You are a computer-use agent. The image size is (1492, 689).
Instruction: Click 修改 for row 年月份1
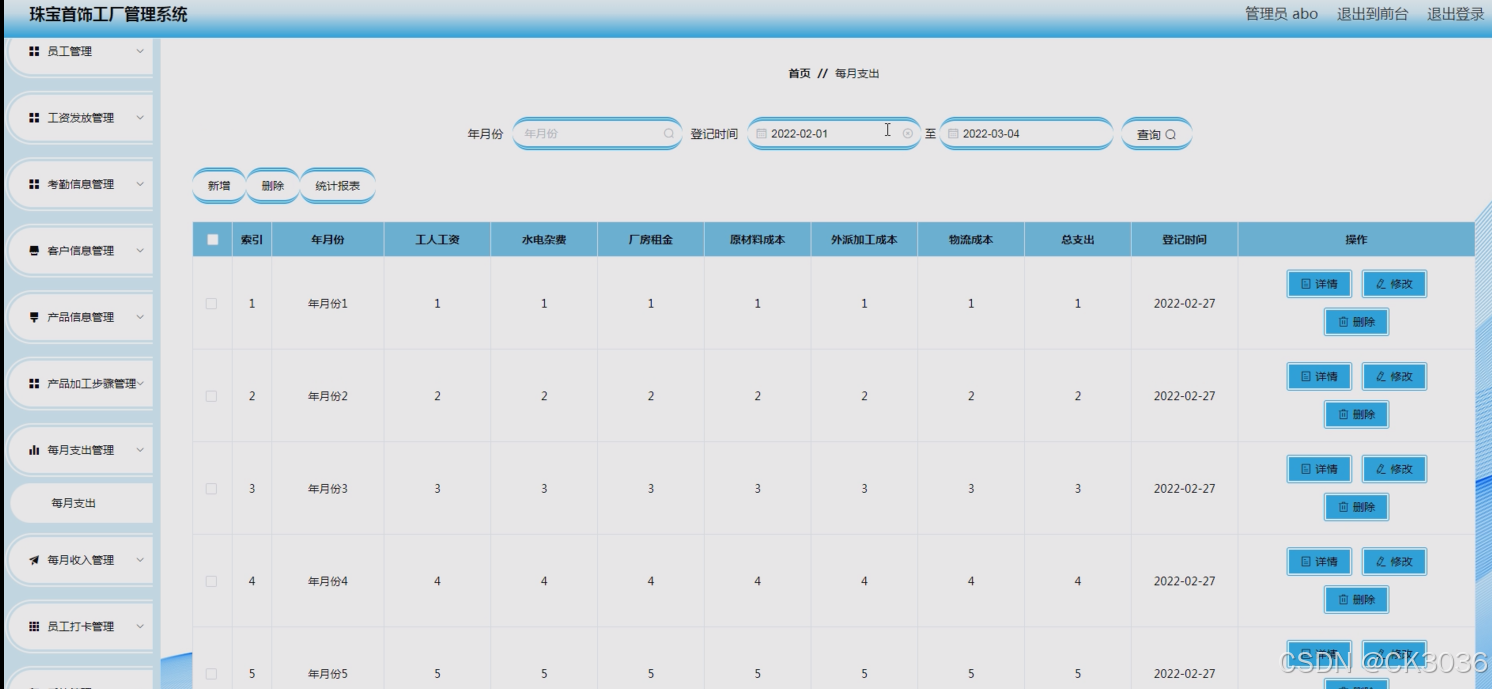click(1394, 284)
